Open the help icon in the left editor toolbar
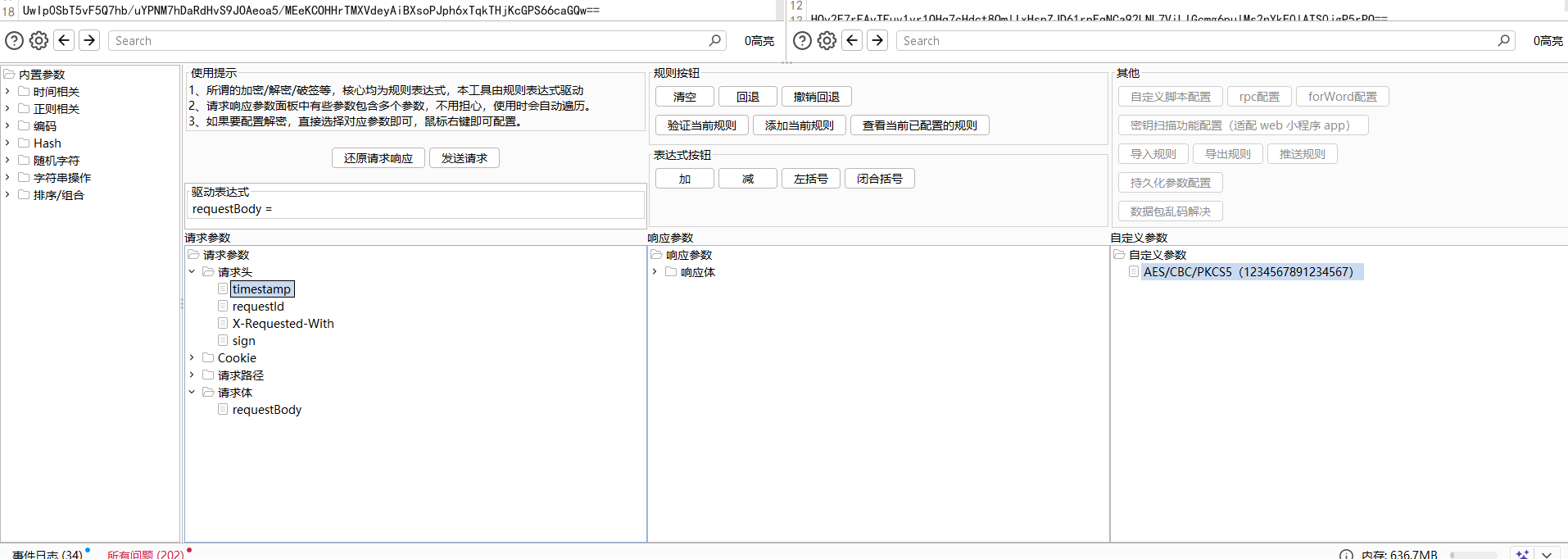The height and width of the screenshot is (559, 1568). 14,40
